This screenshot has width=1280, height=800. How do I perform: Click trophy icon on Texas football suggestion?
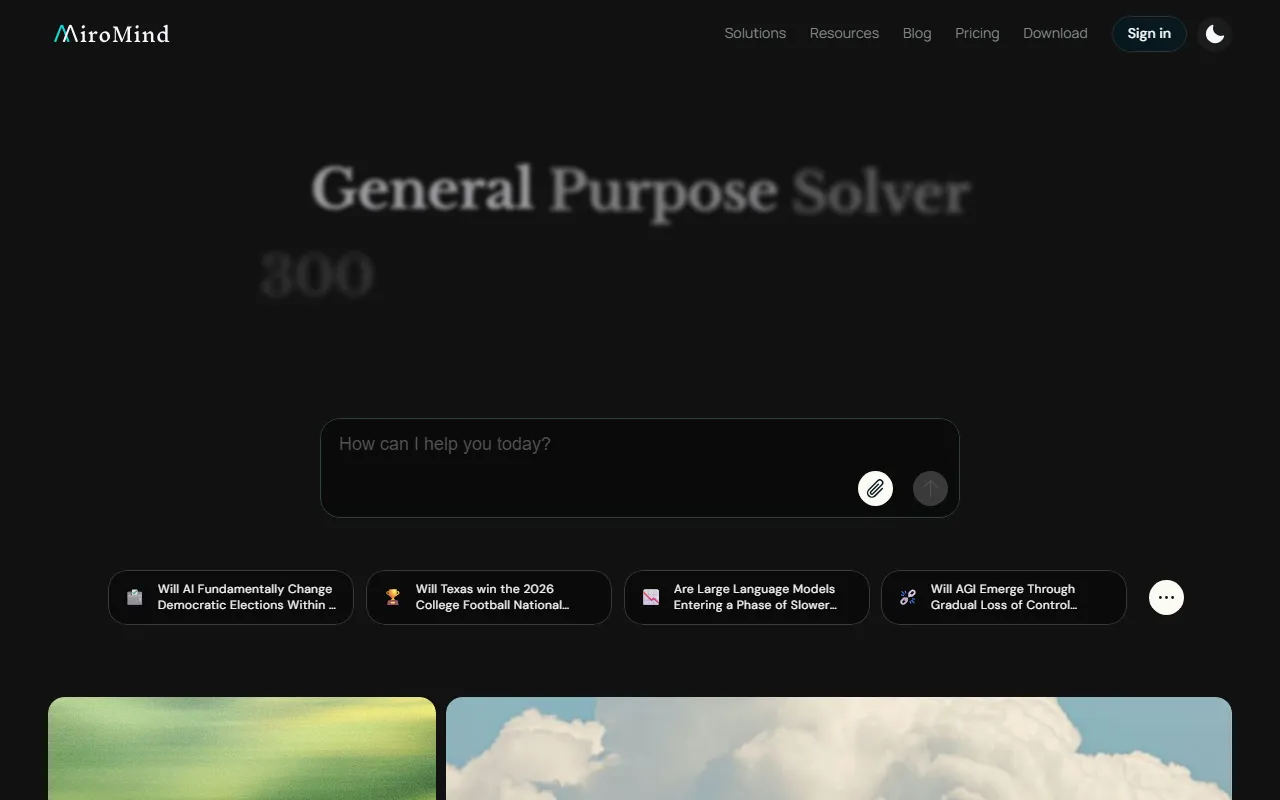coord(393,597)
